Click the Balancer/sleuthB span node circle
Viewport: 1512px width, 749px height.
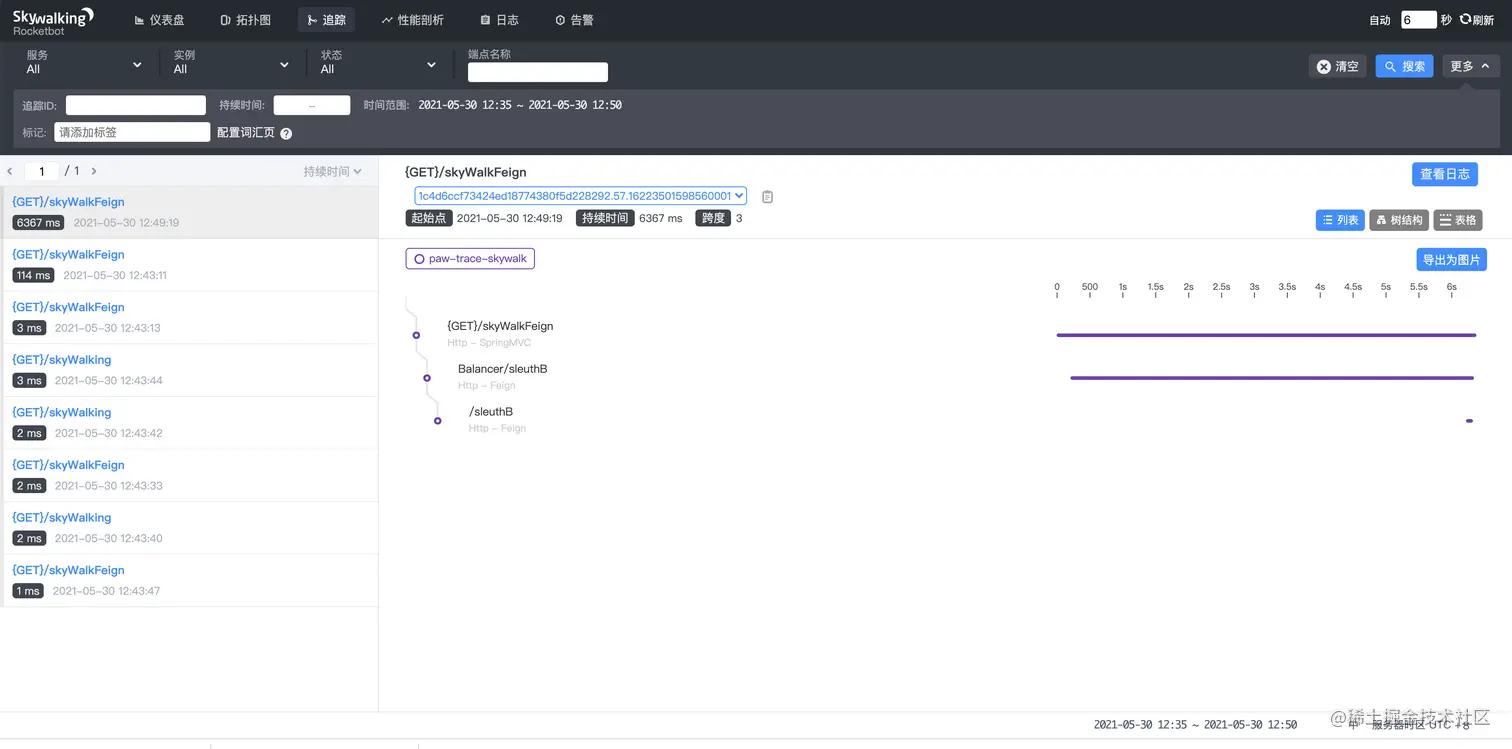point(427,378)
